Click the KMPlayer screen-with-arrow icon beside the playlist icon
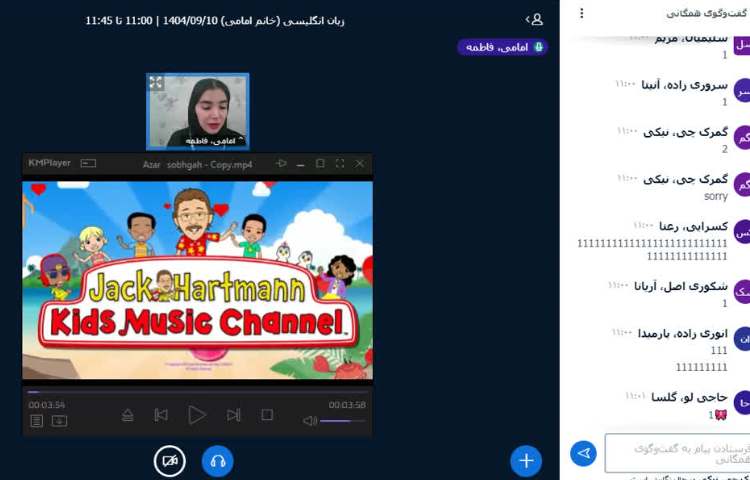 [x=59, y=421]
